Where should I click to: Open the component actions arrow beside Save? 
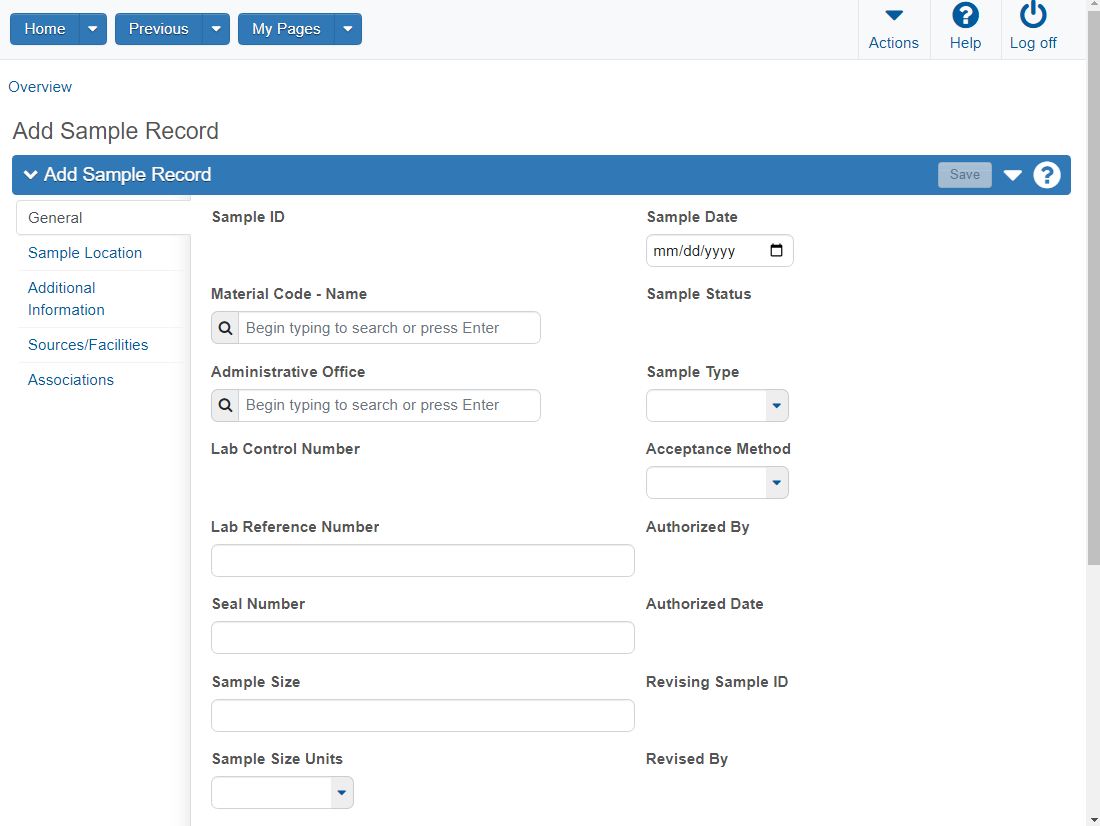point(1012,175)
